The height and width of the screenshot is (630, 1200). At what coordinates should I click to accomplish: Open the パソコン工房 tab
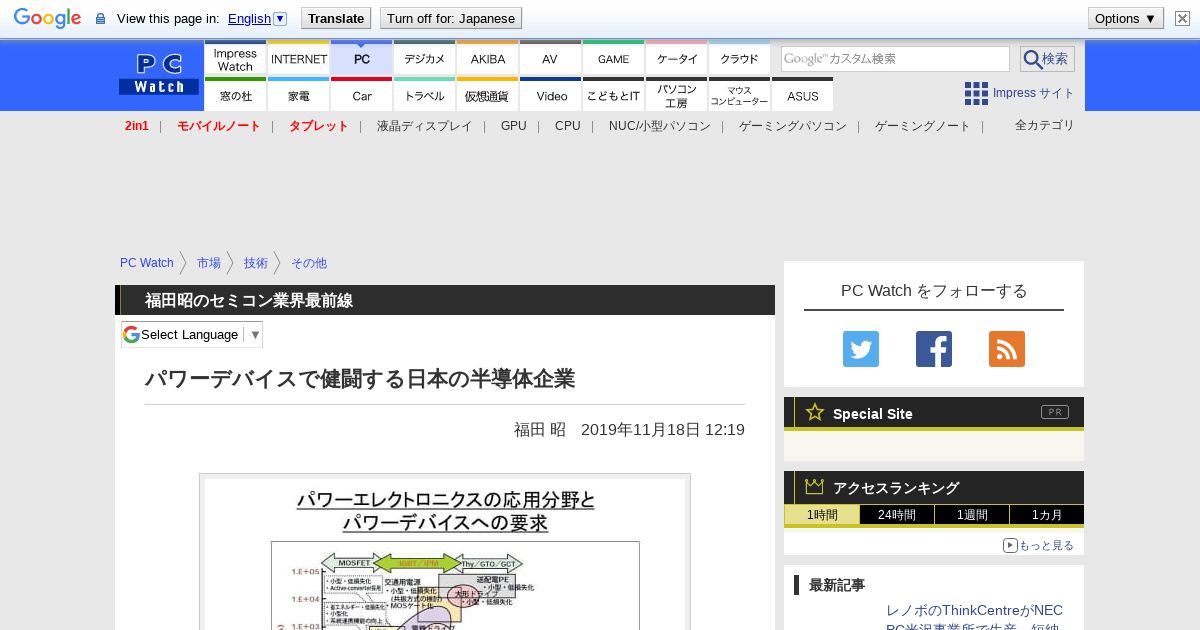pyautogui.click(x=677, y=94)
